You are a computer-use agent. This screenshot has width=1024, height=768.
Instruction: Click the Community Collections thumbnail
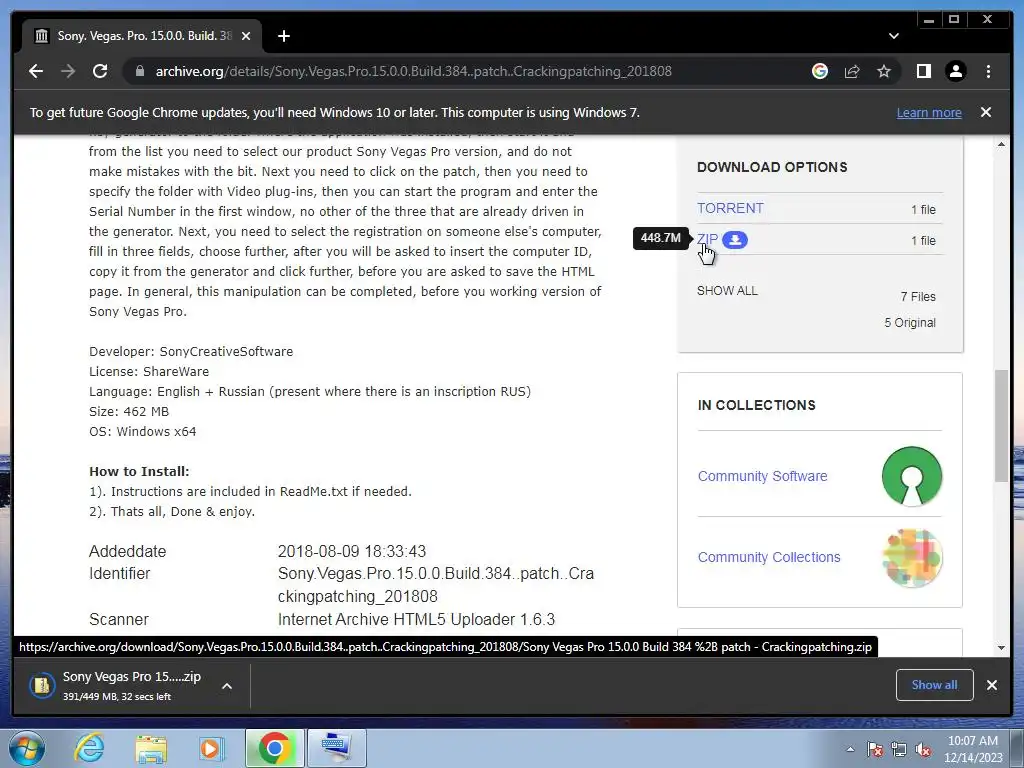pos(912,558)
